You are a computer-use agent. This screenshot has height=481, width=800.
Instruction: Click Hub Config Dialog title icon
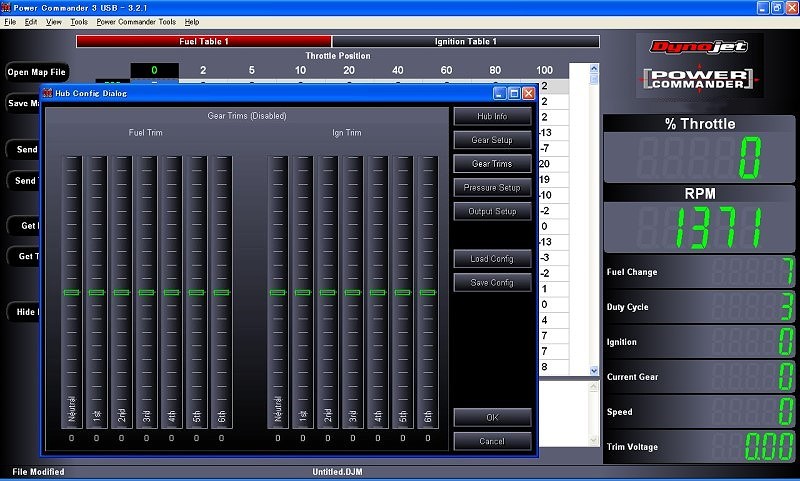tap(47, 93)
